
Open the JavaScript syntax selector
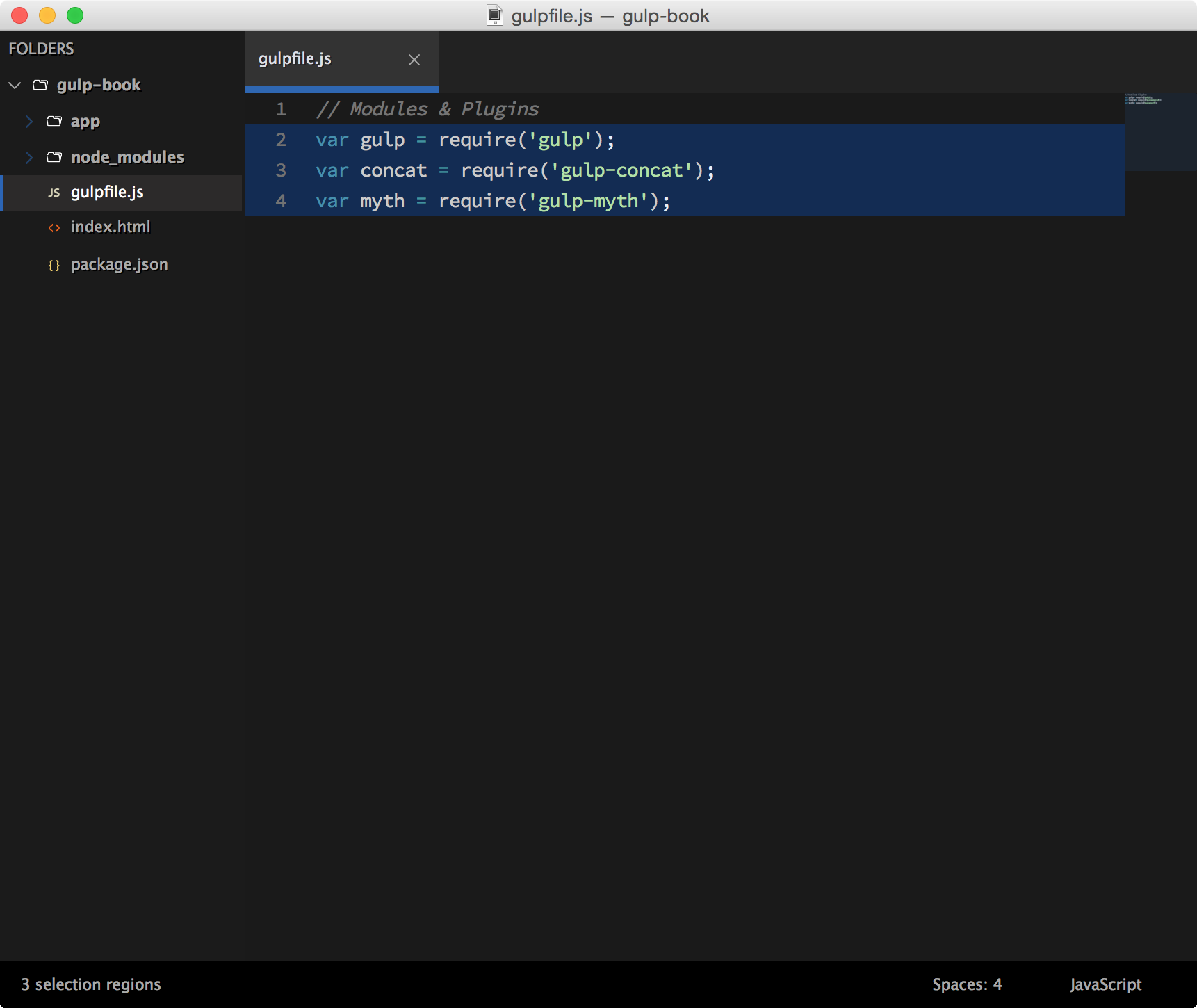click(1106, 984)
